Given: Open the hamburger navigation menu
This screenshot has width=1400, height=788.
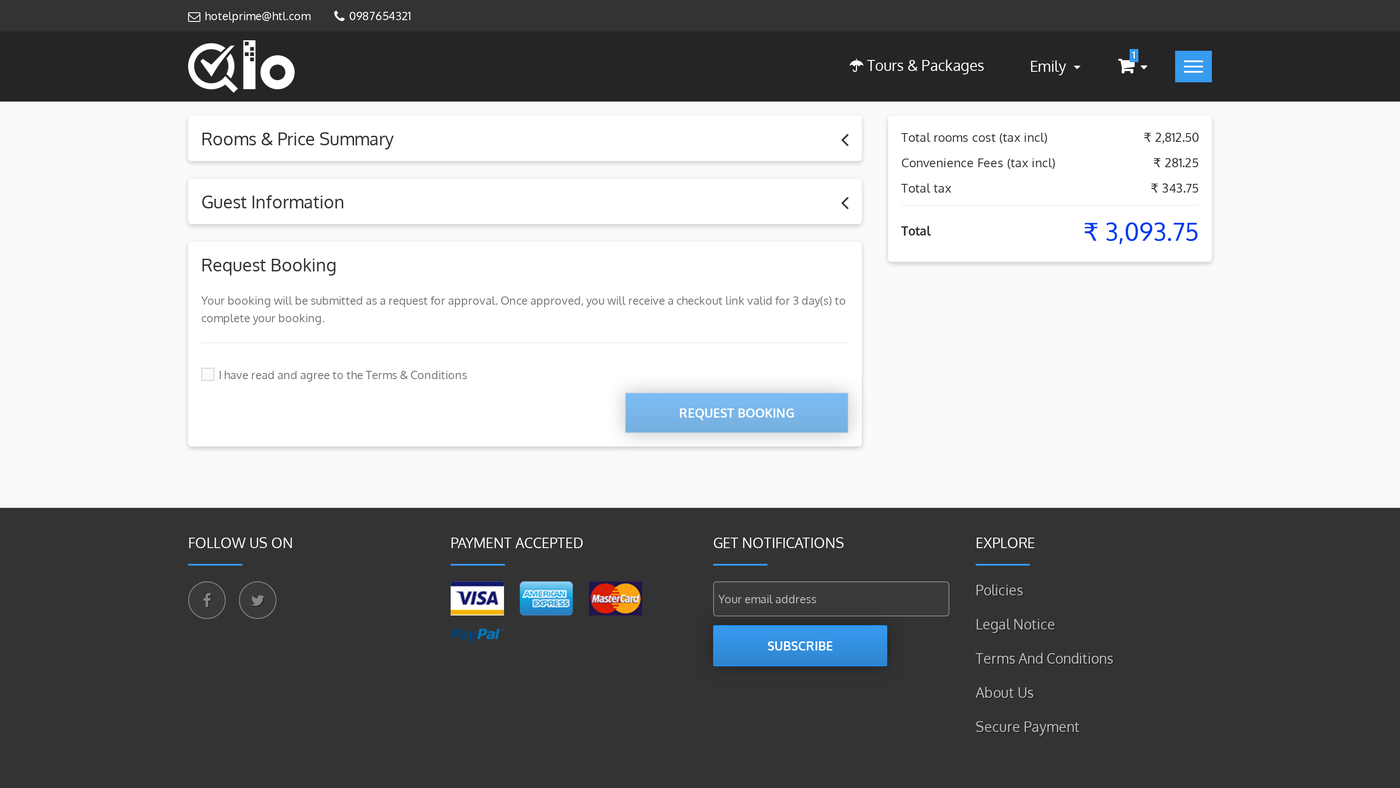Looking at the screenshot, I should click(x=1193, y=66).
